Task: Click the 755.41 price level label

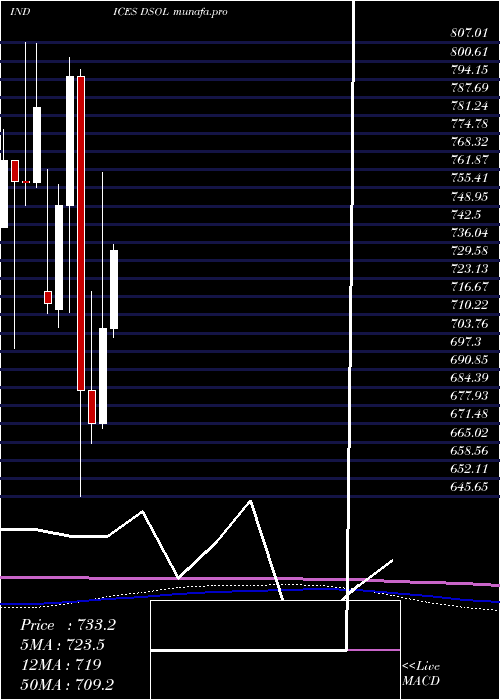Action: point(469,178)
